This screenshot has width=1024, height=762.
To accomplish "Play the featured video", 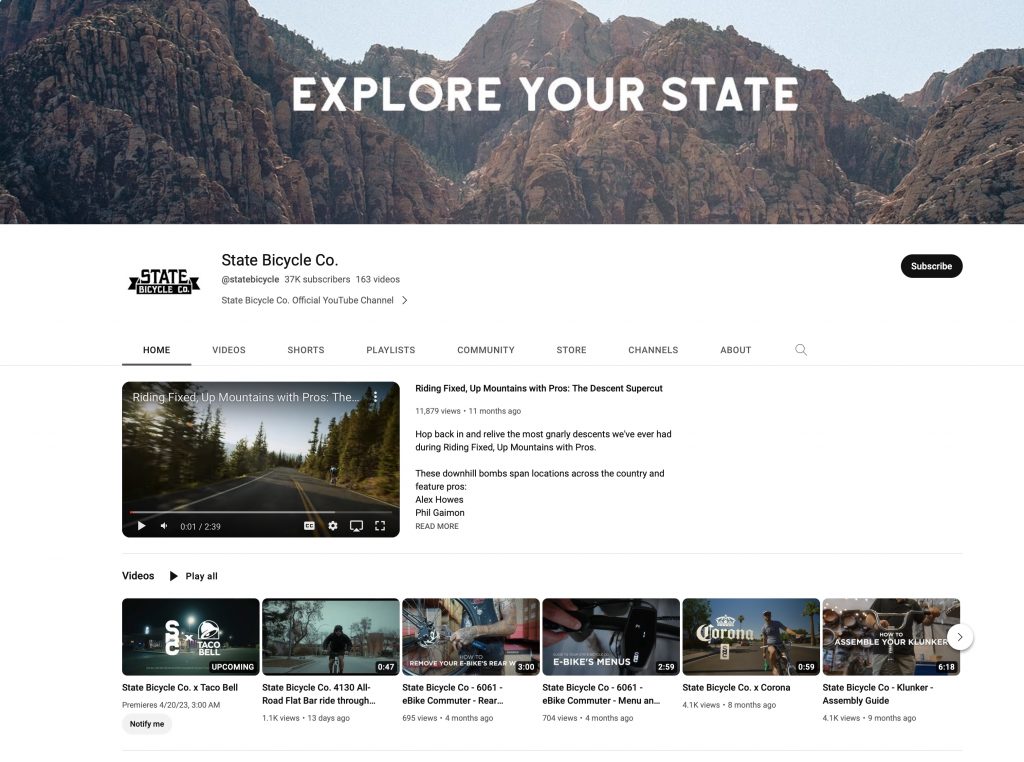I will tap(141, 526).
